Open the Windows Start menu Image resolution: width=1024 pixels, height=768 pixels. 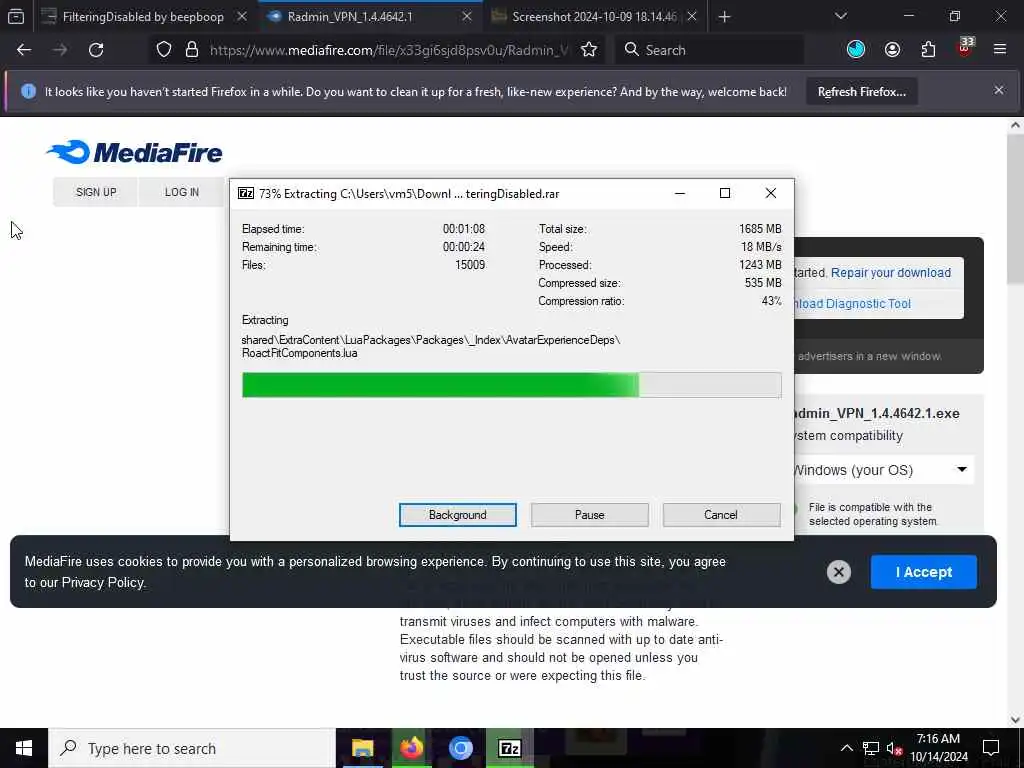coord(24,748)
